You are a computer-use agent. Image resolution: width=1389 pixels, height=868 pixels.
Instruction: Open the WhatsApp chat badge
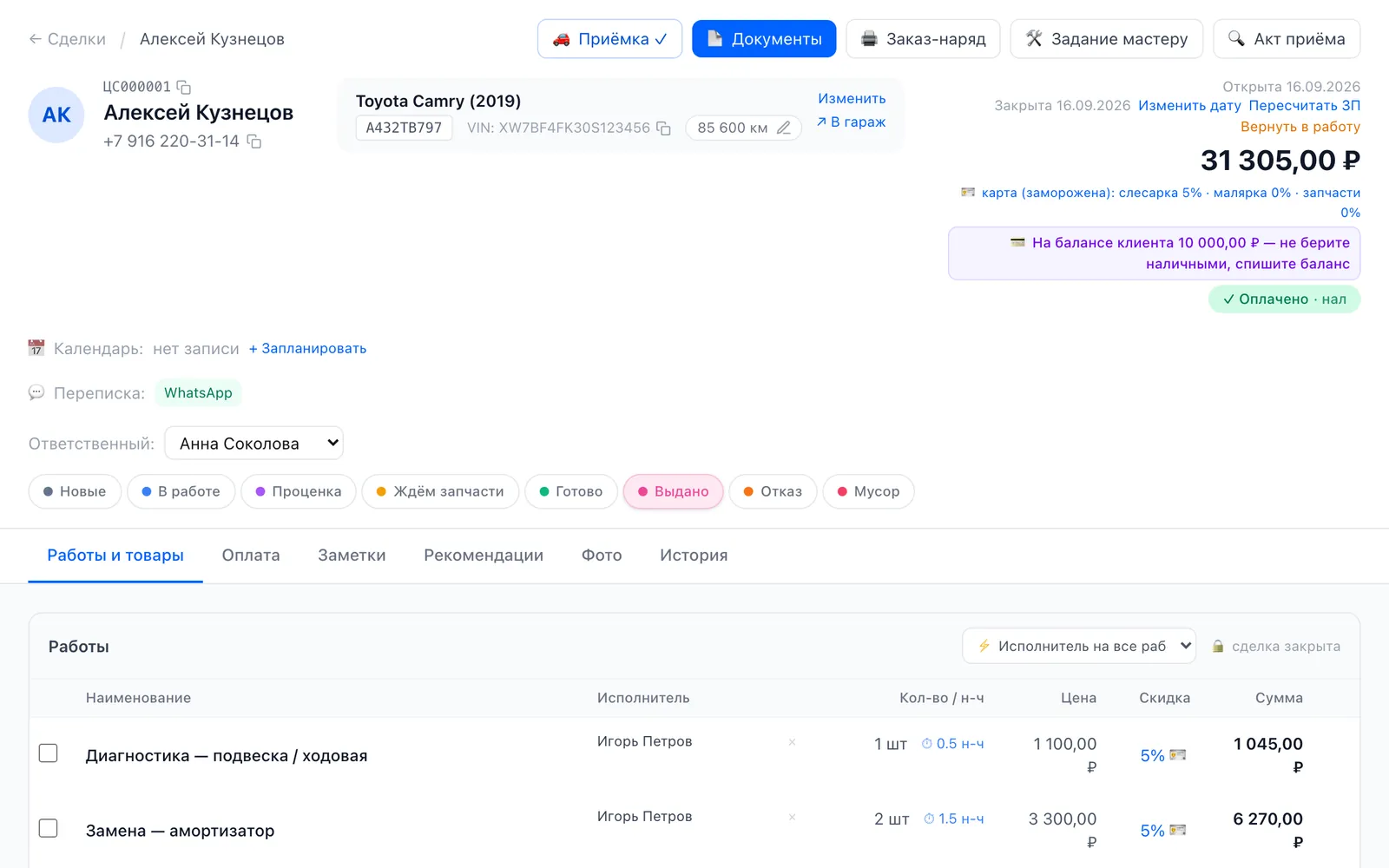[198, 393]
